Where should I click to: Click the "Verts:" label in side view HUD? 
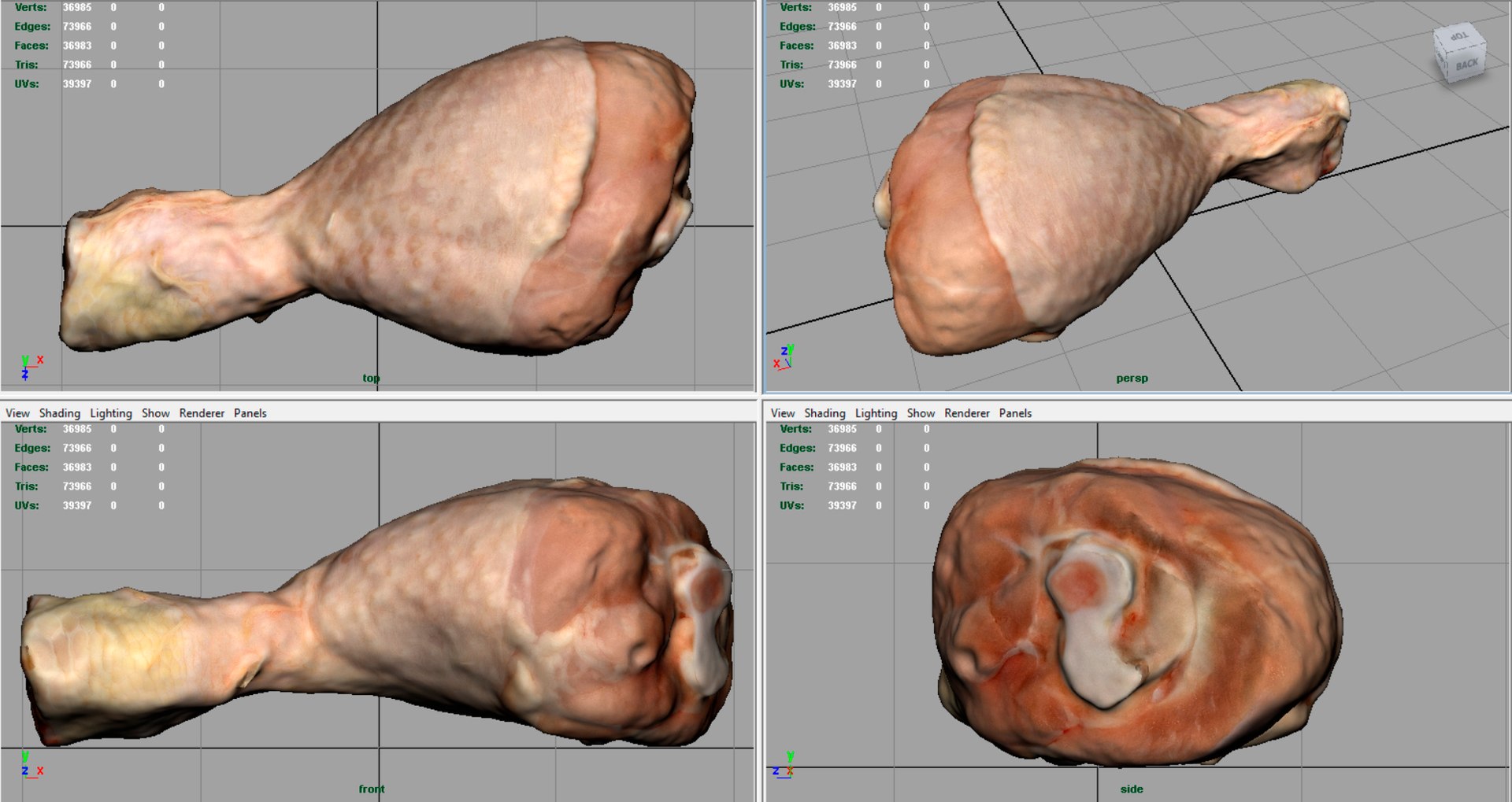point(796,429)
